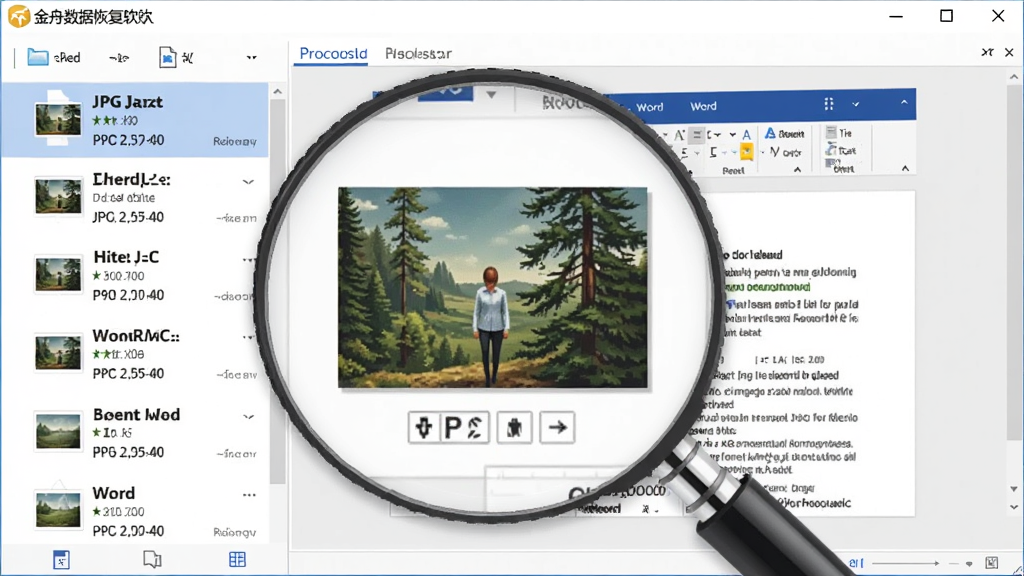Click the app logo in the title bar
Image resolution: width=1024 pixels, height=576 pixels.
tap(18, 16)
